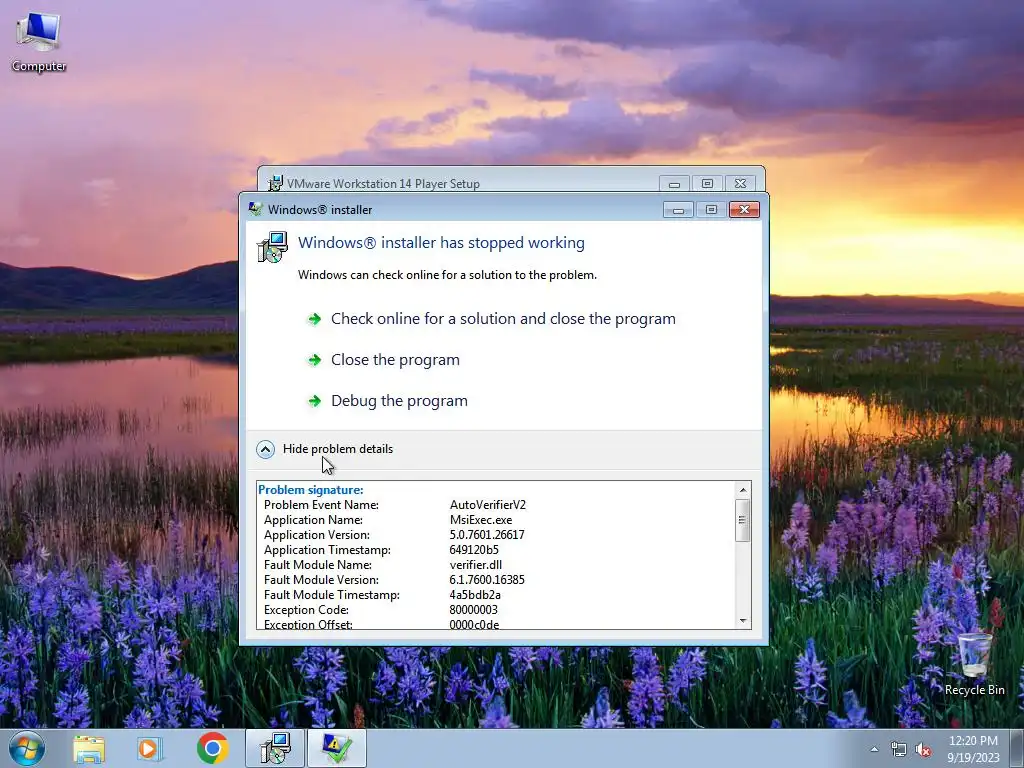Click the 'has stopped working' heading
Image resolution: width=1024 pixels, height=768 pixels.
point(441,243)
